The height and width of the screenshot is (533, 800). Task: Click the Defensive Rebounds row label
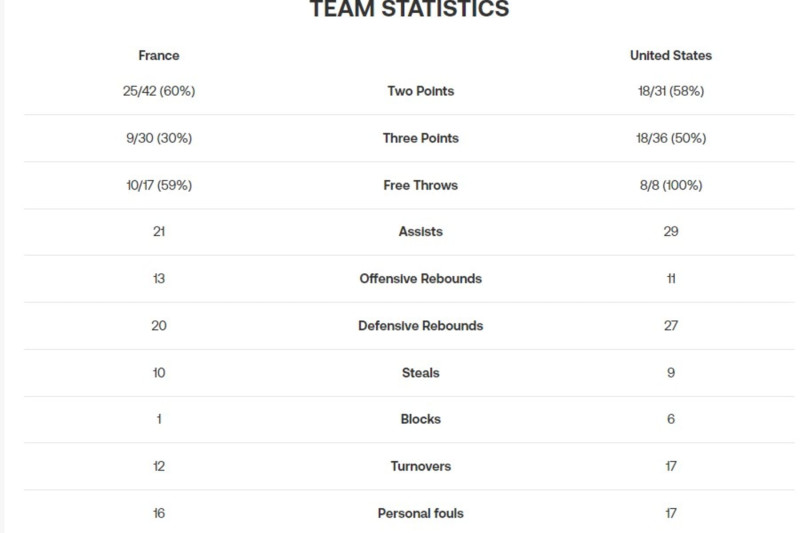420,325
